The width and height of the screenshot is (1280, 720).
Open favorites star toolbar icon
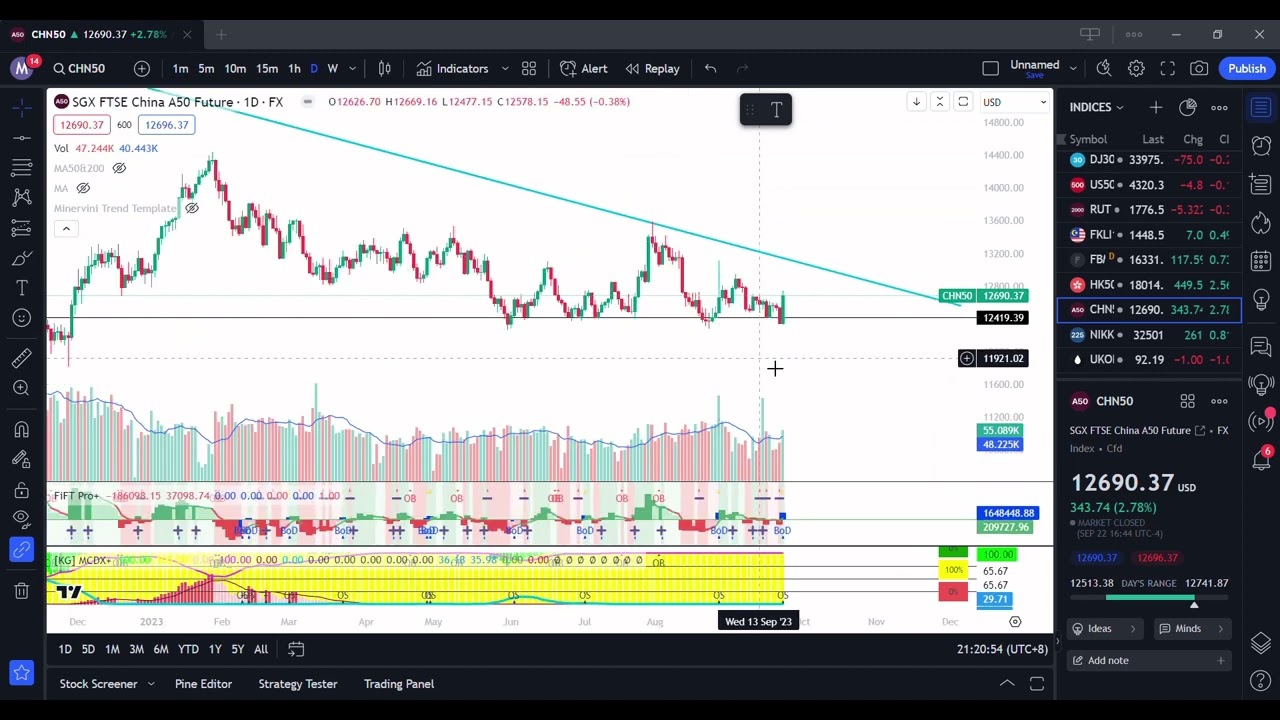pyautogui.click(x=21, y=673)
